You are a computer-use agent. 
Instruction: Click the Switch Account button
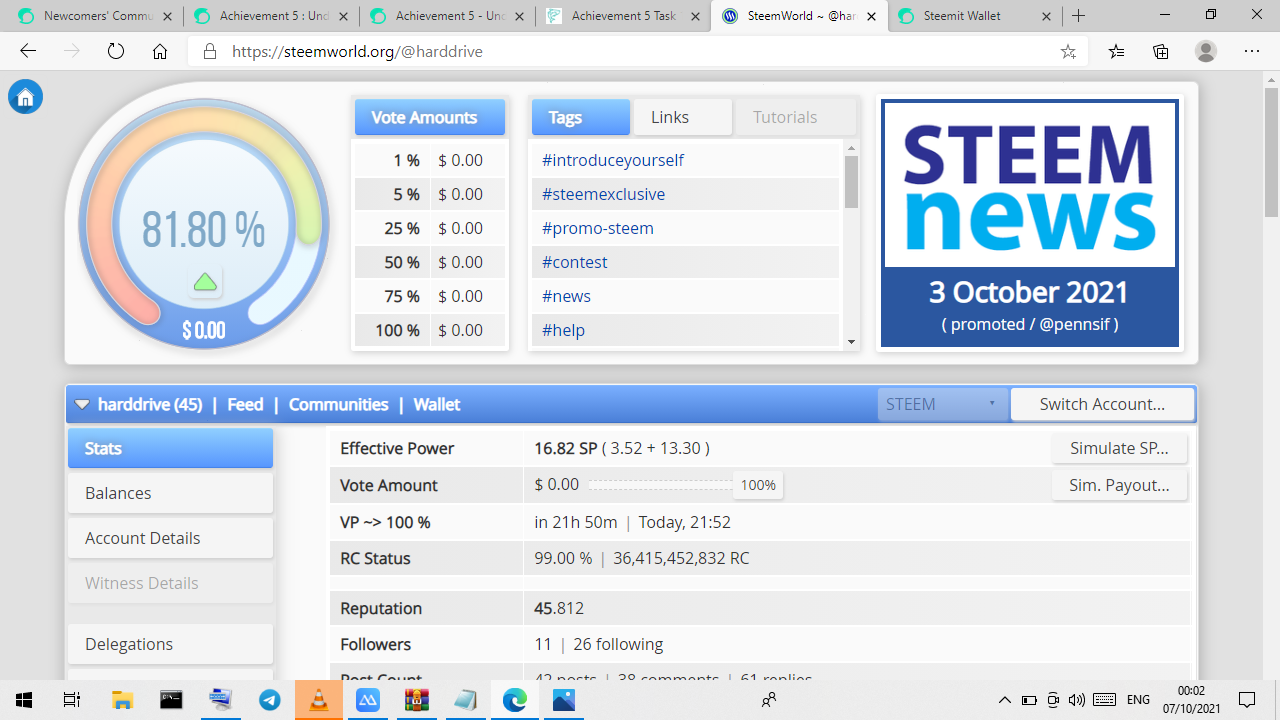[1102, 404]
